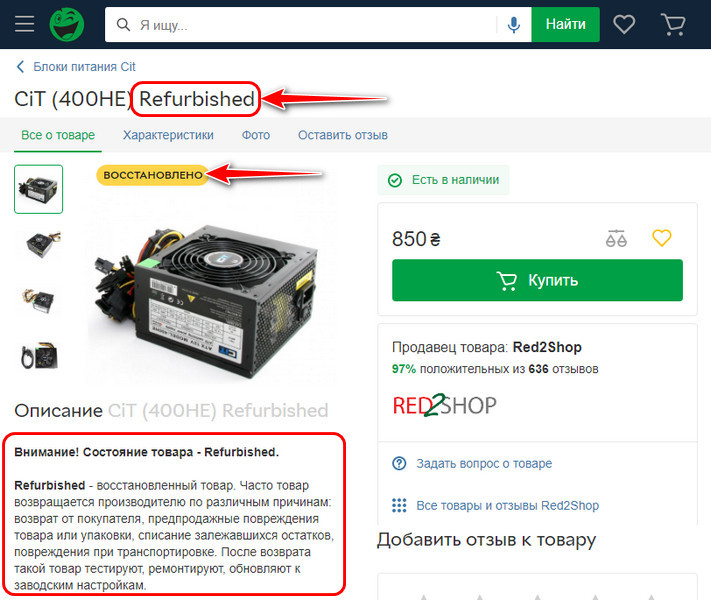The width and height of the screenshot is (711, 600).
Task: Click the back chevron near breadcrumb
Action: [x=20, y=67]
